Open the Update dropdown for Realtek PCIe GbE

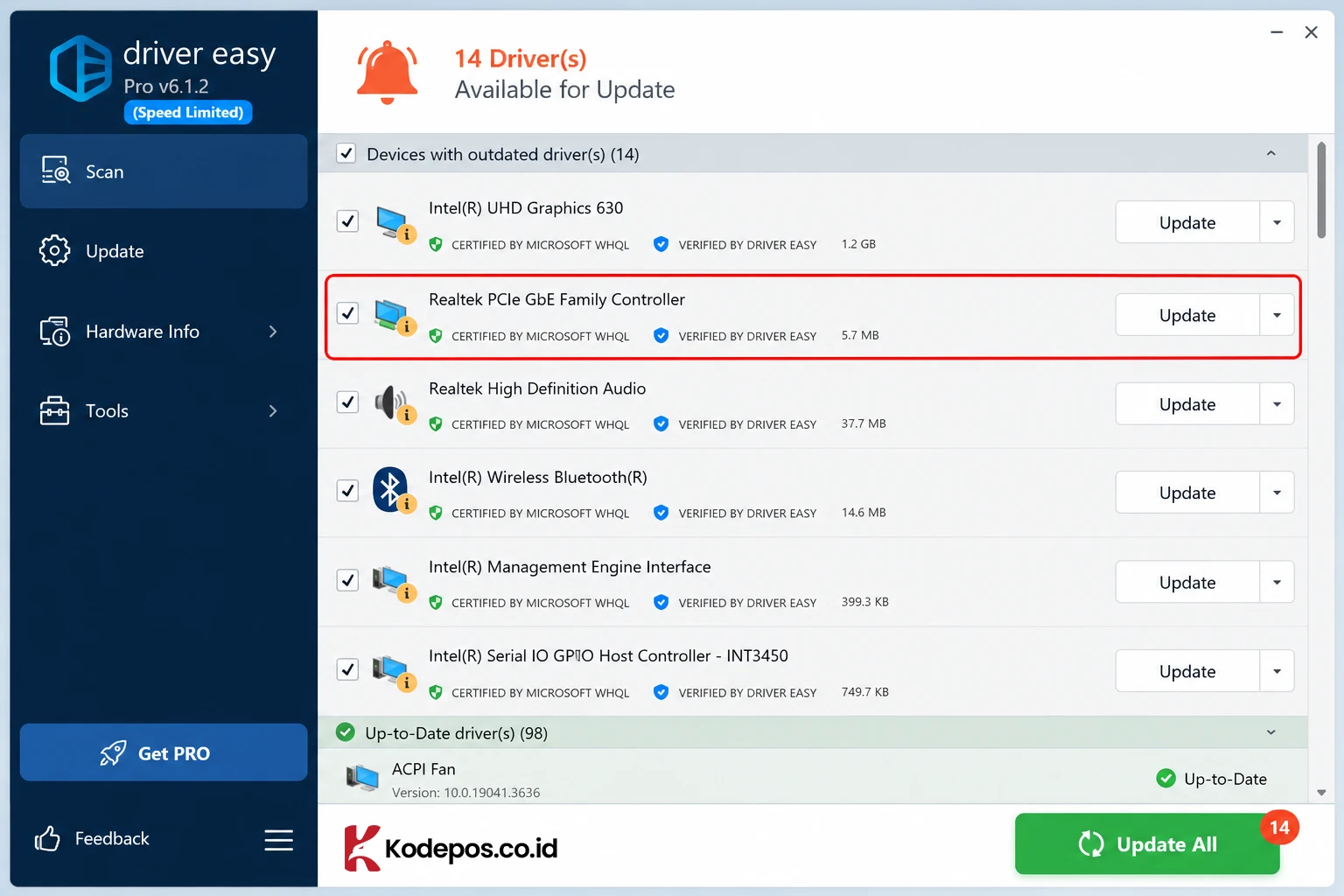pos(1277,315)
